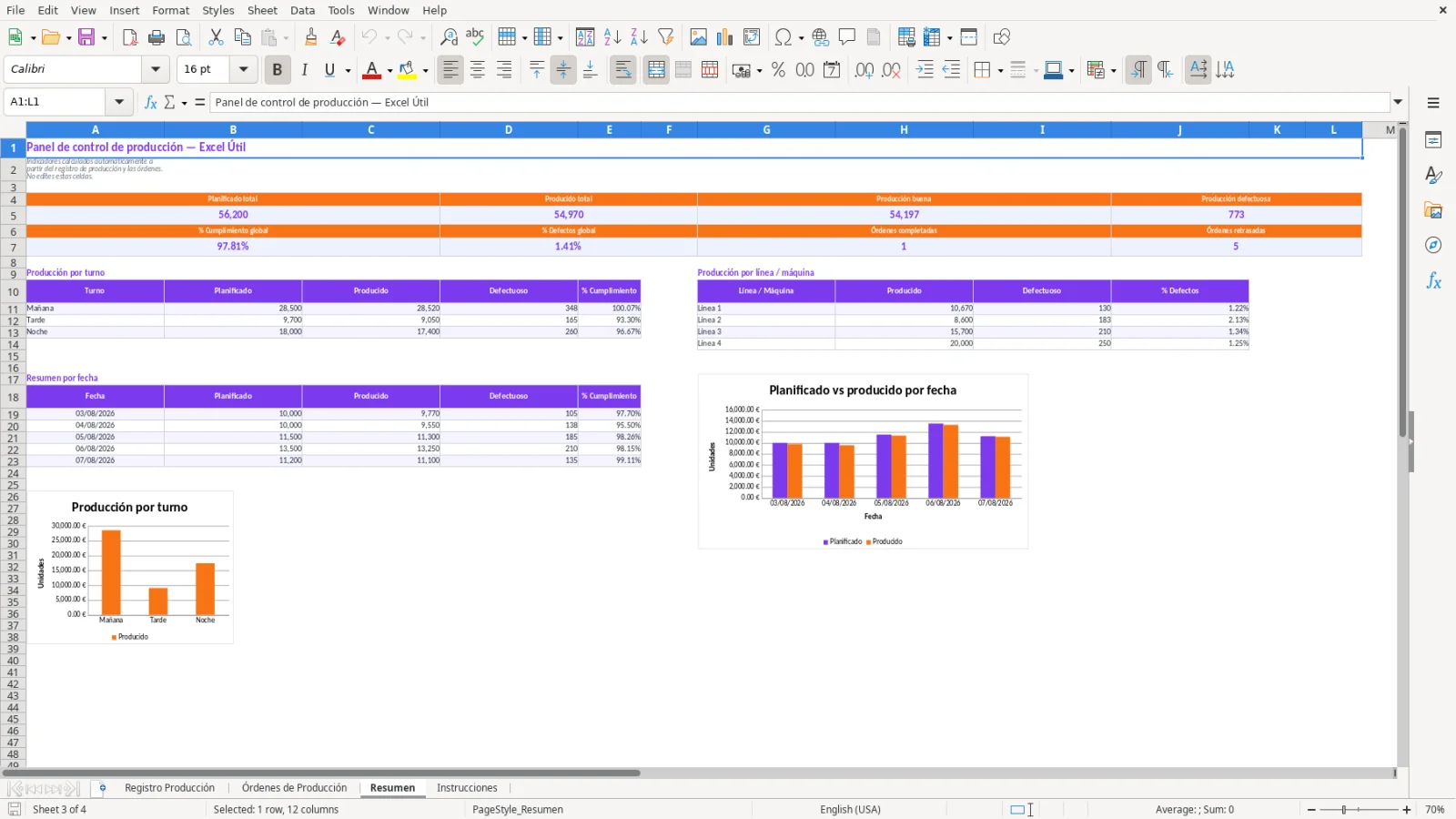Click column header D

509,130
